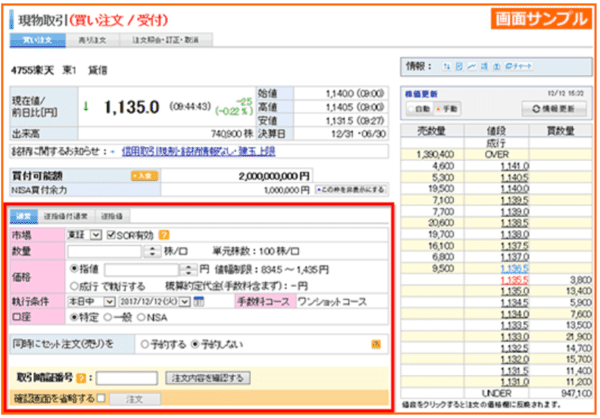Open the calendar icon next to execution date

198,302
